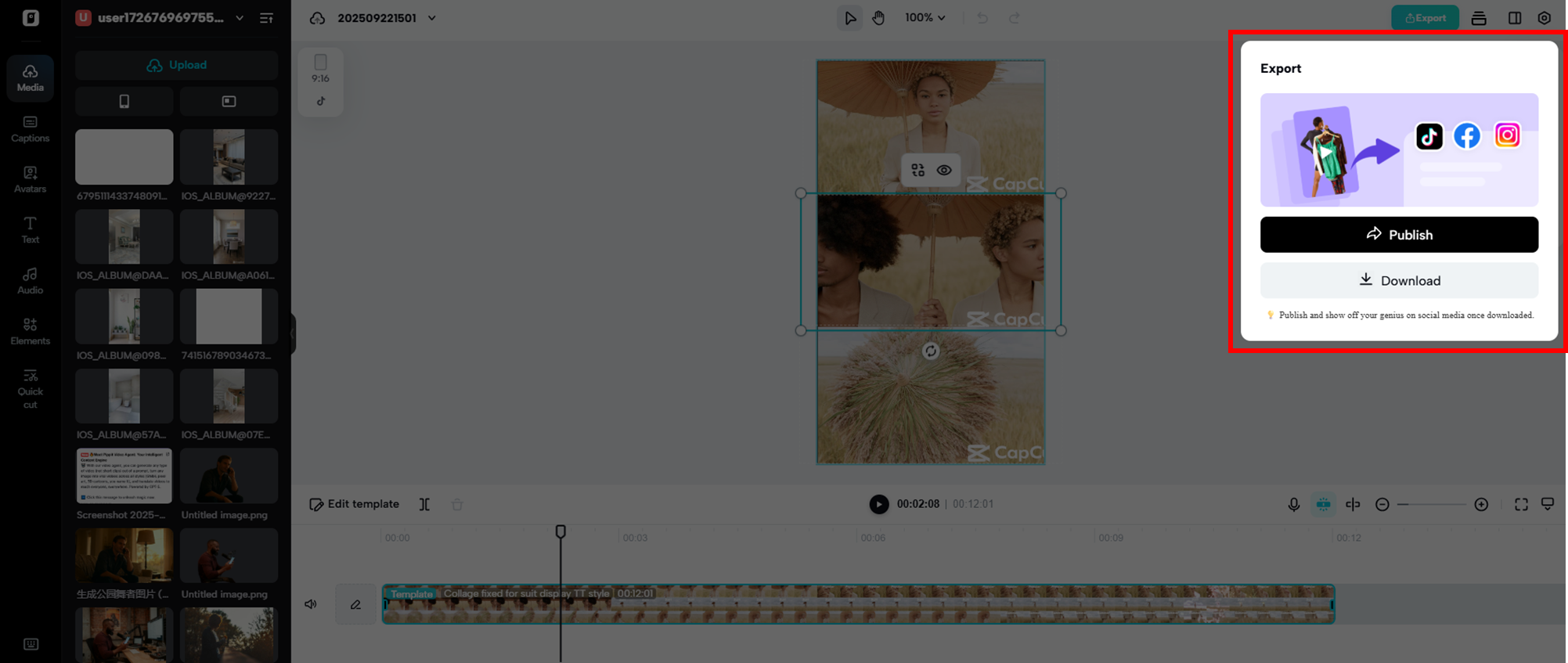Click the microphone voiceover icon
This screenshot has height=663, width=1568.
tap(1294, 505)
